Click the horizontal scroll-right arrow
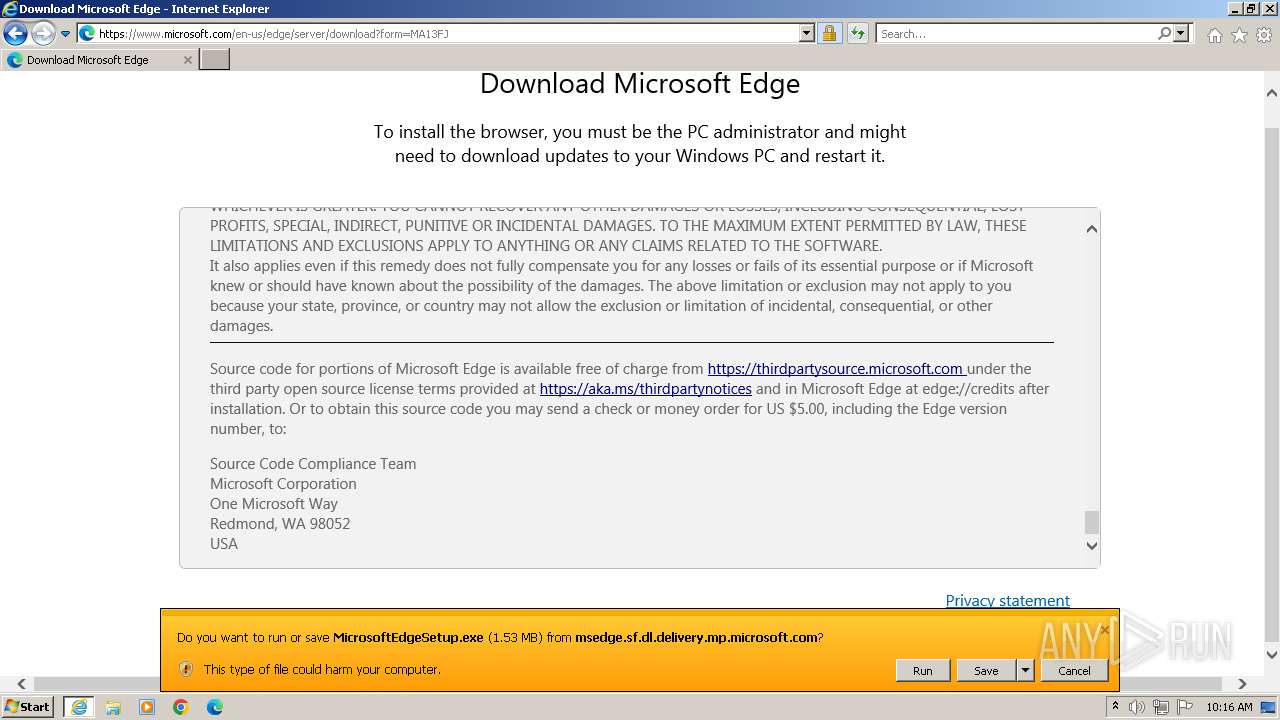1280x720 pixels. (x=1242, y=684)
